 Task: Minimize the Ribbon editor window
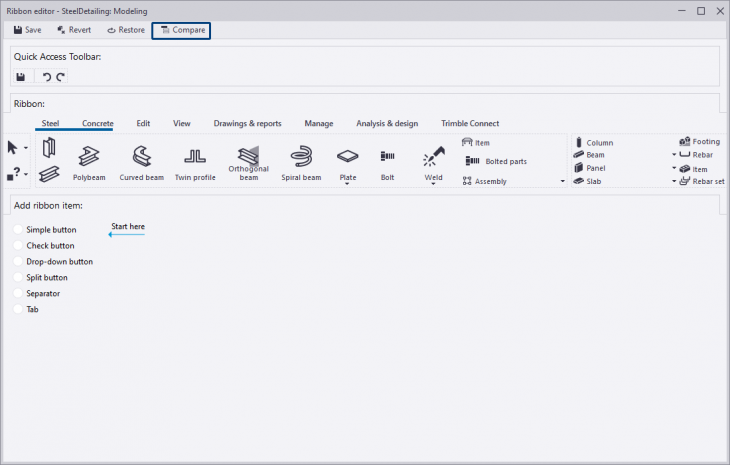(x=682, y=11)
